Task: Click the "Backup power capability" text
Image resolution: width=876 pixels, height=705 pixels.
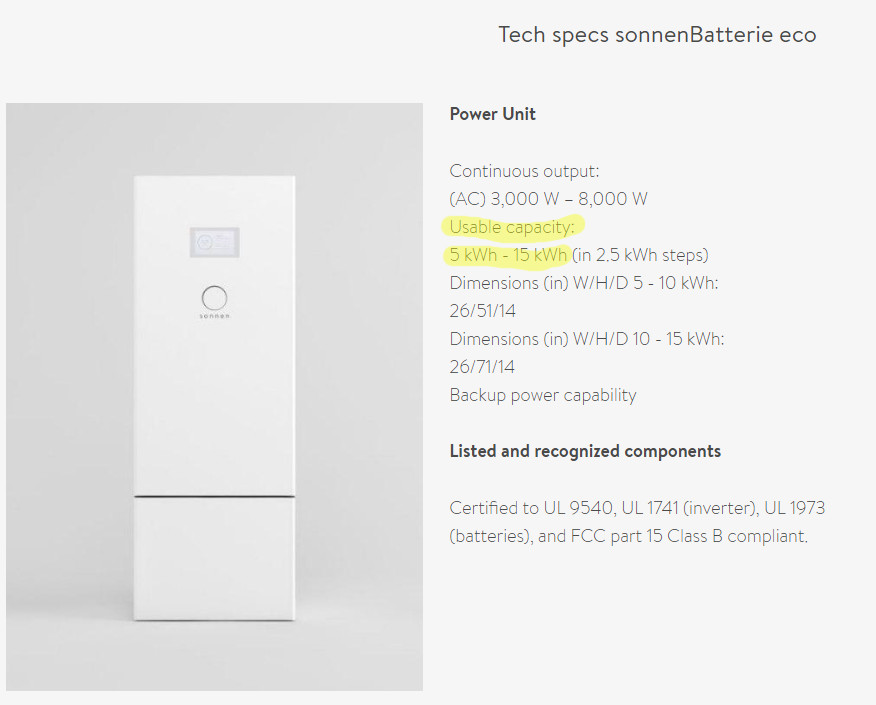Action: coord(543,395)
